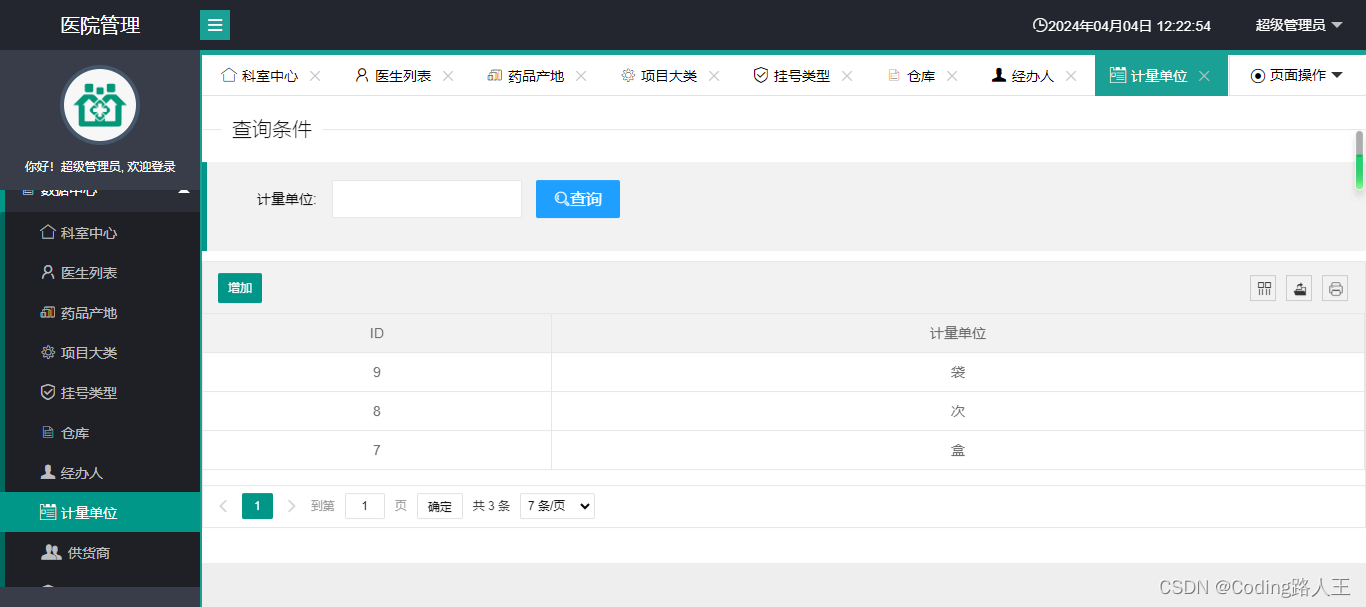Focus the 计量单位 search input field
This screenshot has height=607, width=1366.
click(x=427, y=199)
